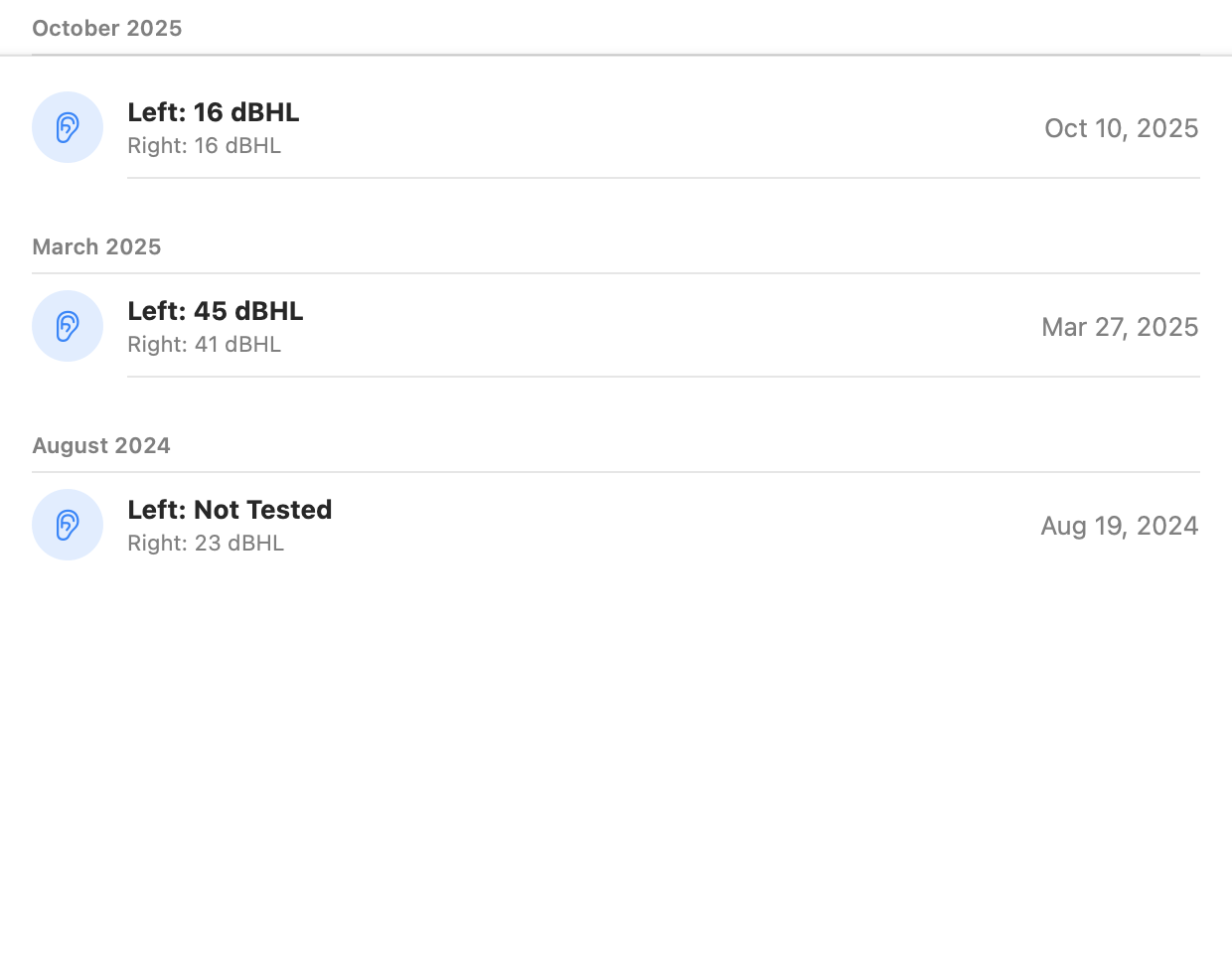This screenshot has height=954, width=1232.
Task: Click the Aug 19, 2024 date label
Action: coord(1120,526)
